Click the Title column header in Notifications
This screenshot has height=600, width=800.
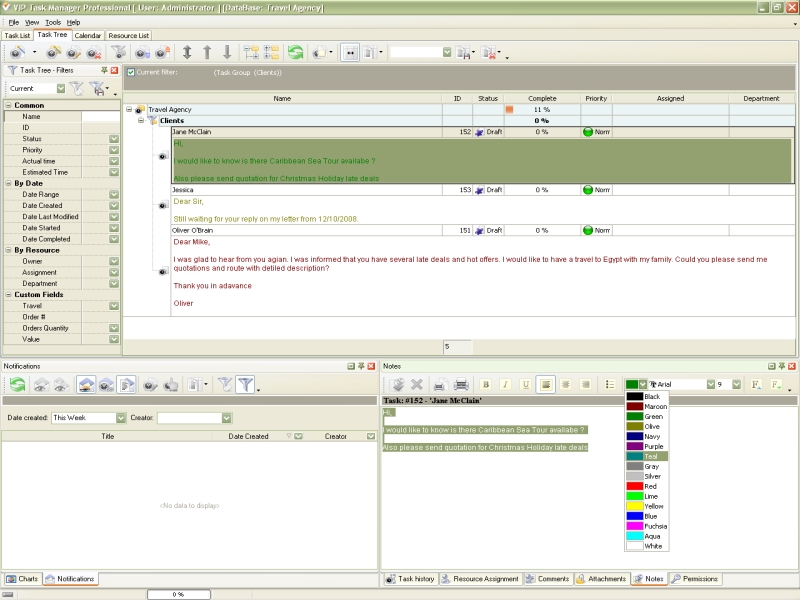(x=108, y=436)
